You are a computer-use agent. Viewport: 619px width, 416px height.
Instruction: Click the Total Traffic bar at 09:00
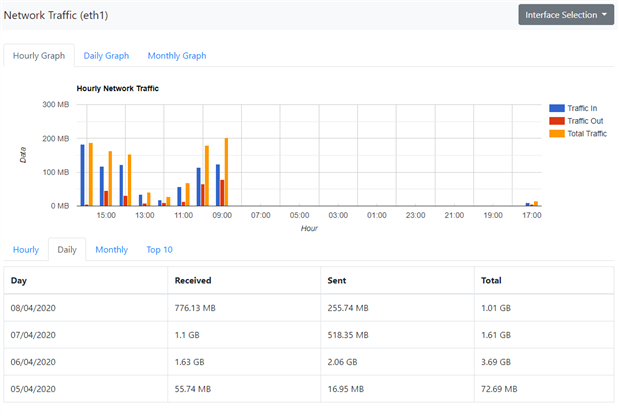(227, 172)
